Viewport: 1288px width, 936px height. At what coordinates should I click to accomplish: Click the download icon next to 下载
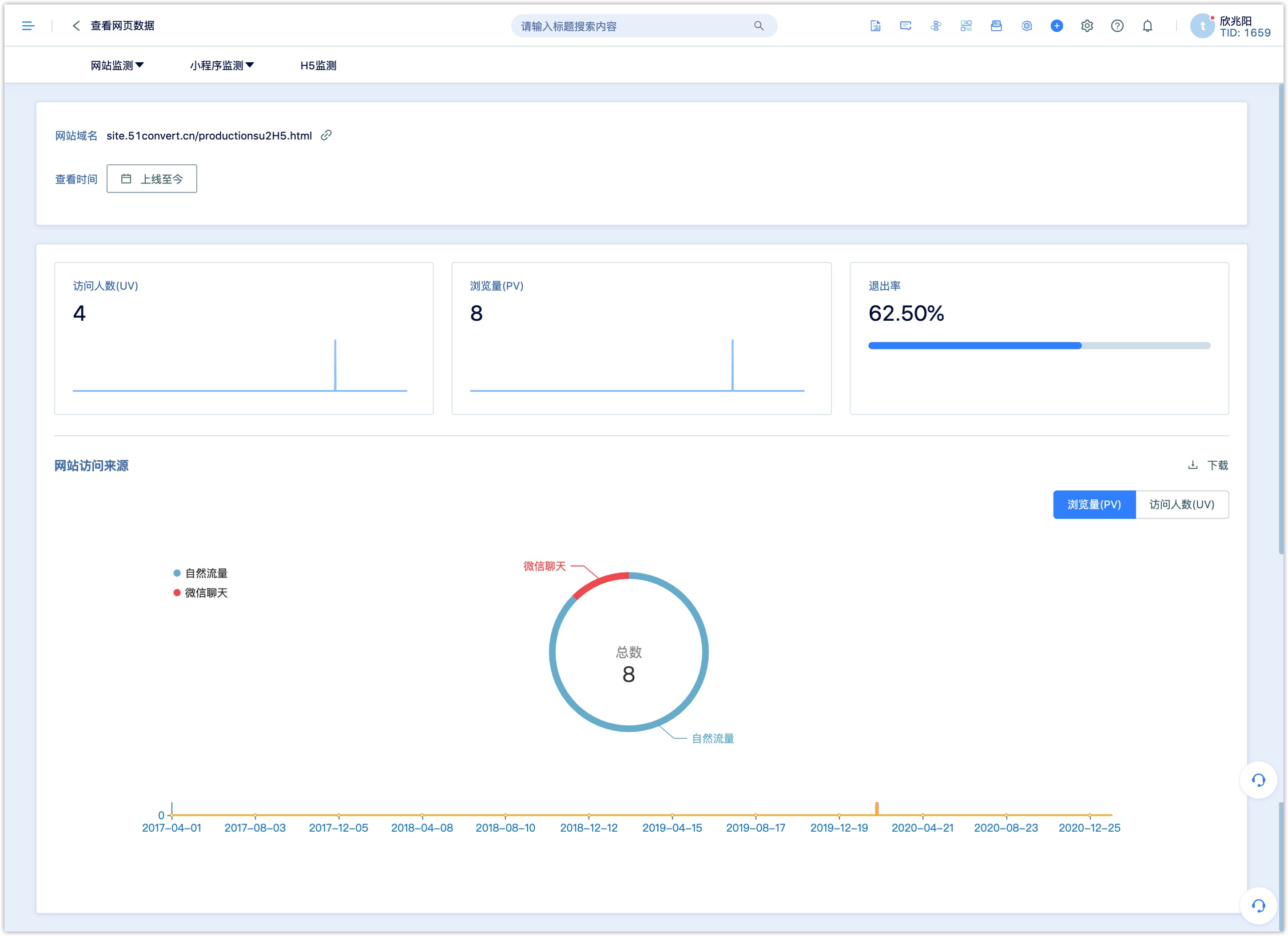(x=1193, y=465)
